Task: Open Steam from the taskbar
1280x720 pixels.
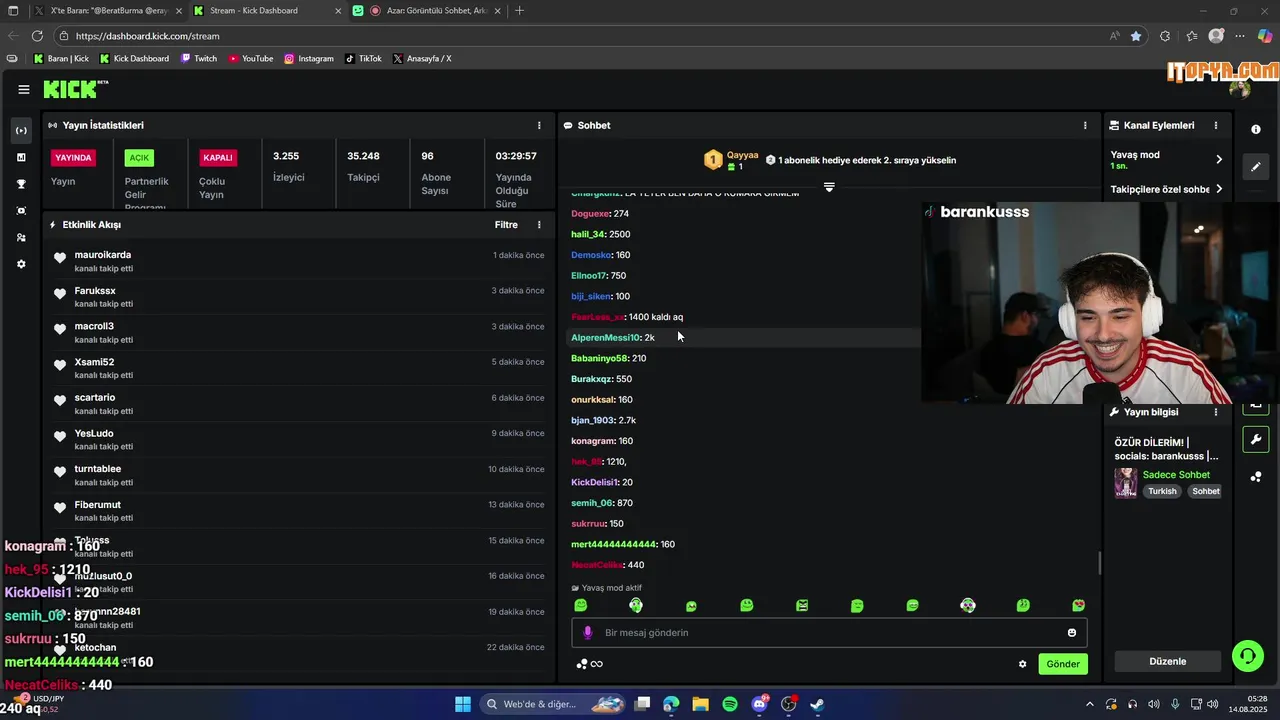Action: click(817, 704)
